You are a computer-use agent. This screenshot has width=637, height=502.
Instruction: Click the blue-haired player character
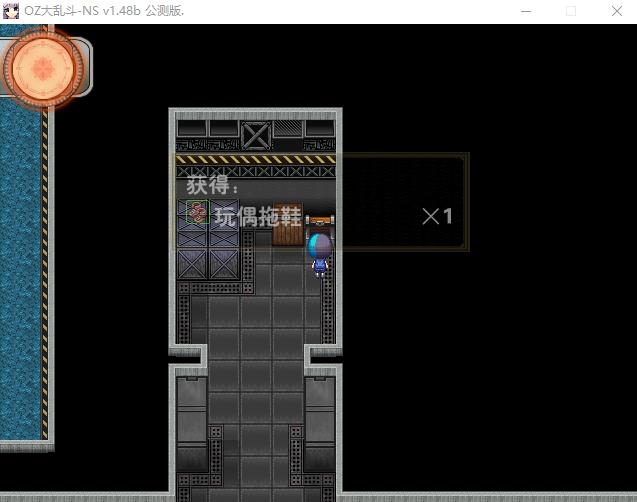pyautogui.click(x=320, y=256)
